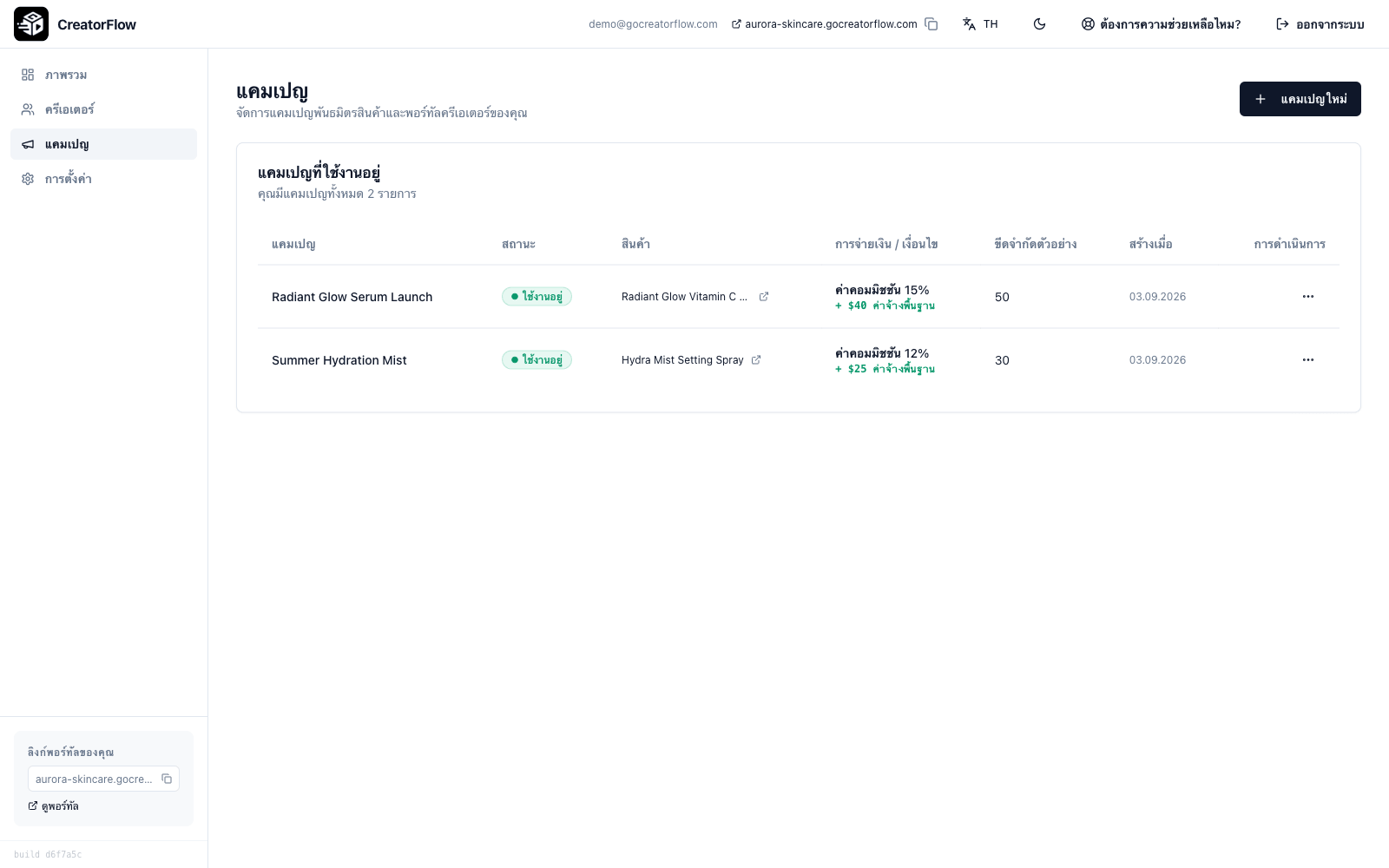
Task: Click the CreatorFlow logo icon
Action: click(x=31, y=24)
